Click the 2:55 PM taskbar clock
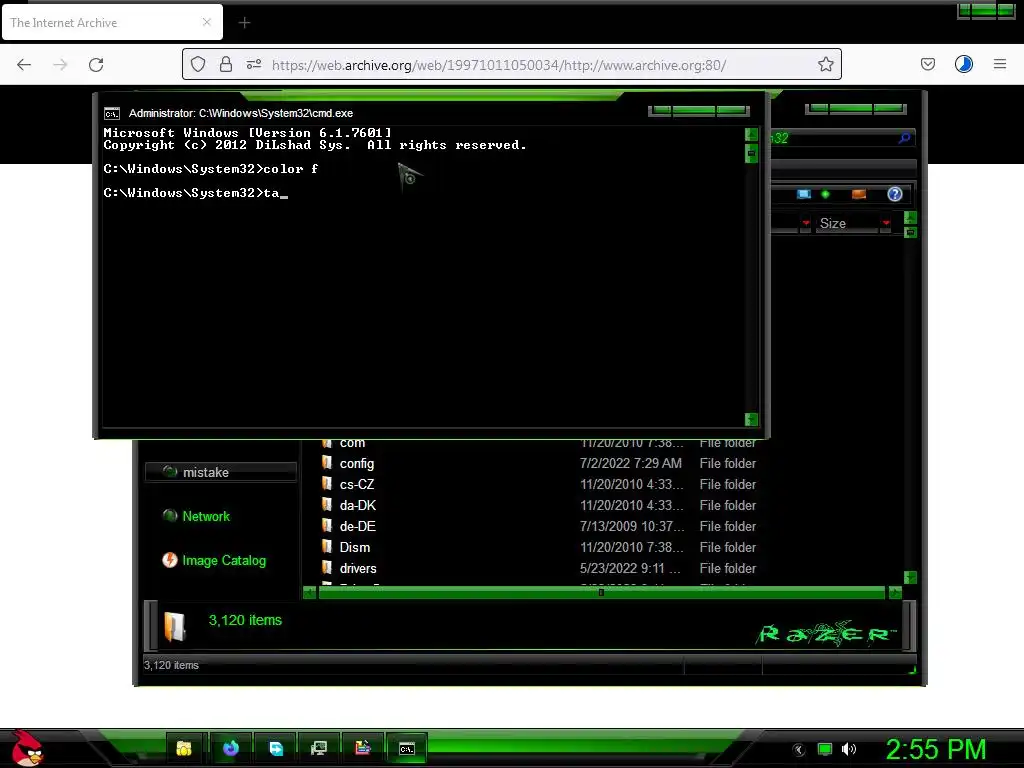The image size is (1024, 768). click(x=935, y=749)
